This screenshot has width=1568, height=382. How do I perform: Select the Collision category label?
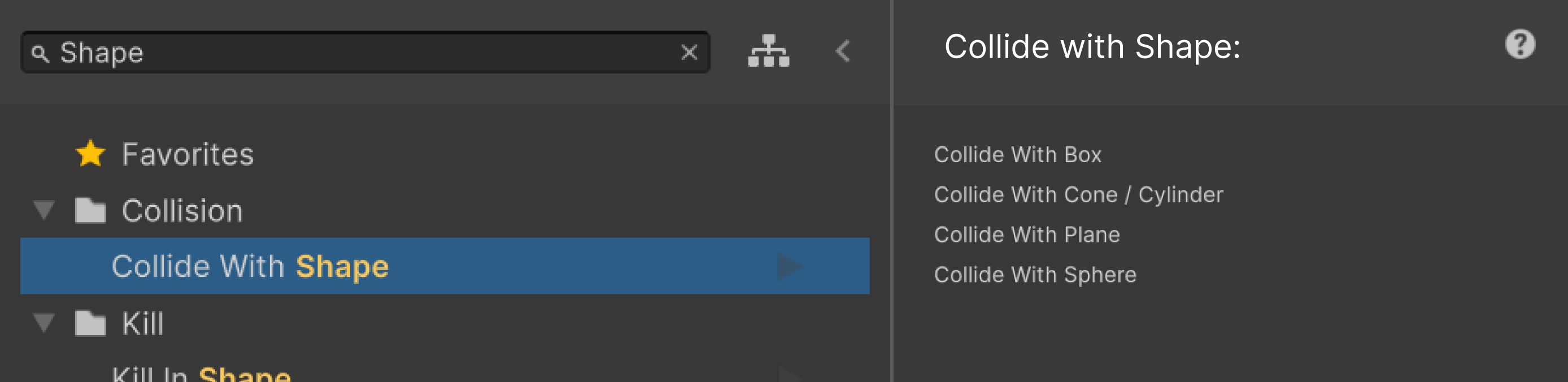point(182,211)
